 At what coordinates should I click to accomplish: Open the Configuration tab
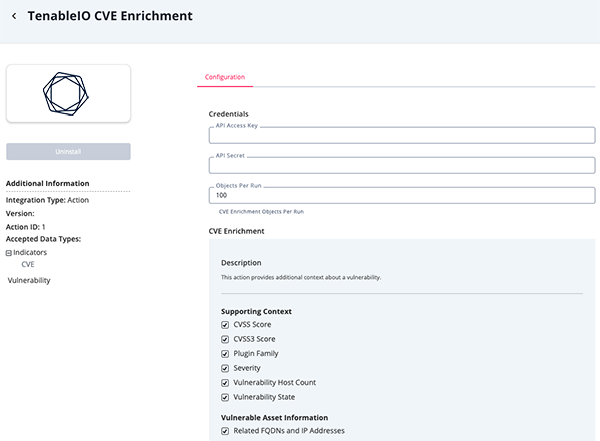[225, 77]
